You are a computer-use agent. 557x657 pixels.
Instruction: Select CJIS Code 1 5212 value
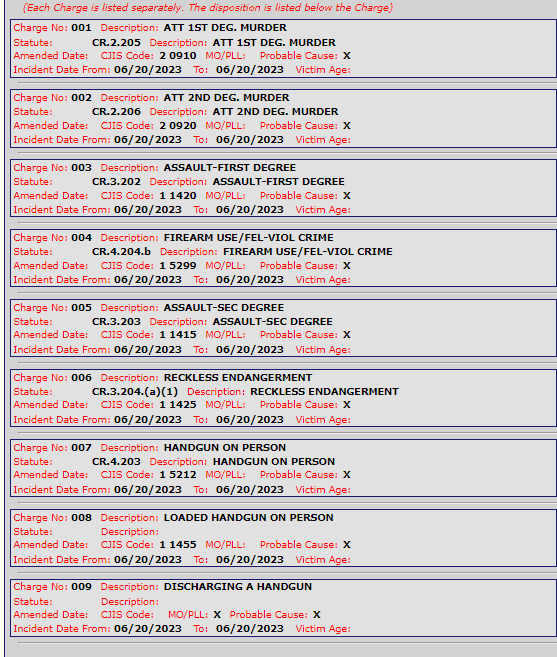pyautogui.click(x=178, y=475)
